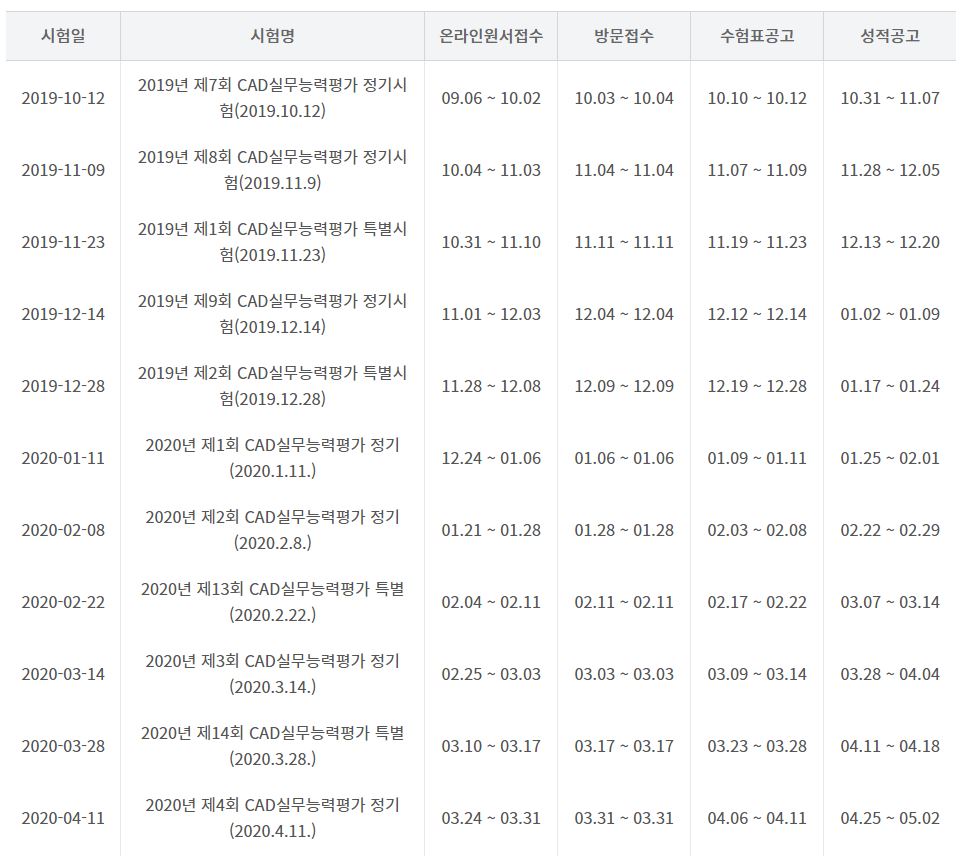Screen dimensions: 969x856
Task: Click the 시험일 column header
Action: tap(63, 36)
